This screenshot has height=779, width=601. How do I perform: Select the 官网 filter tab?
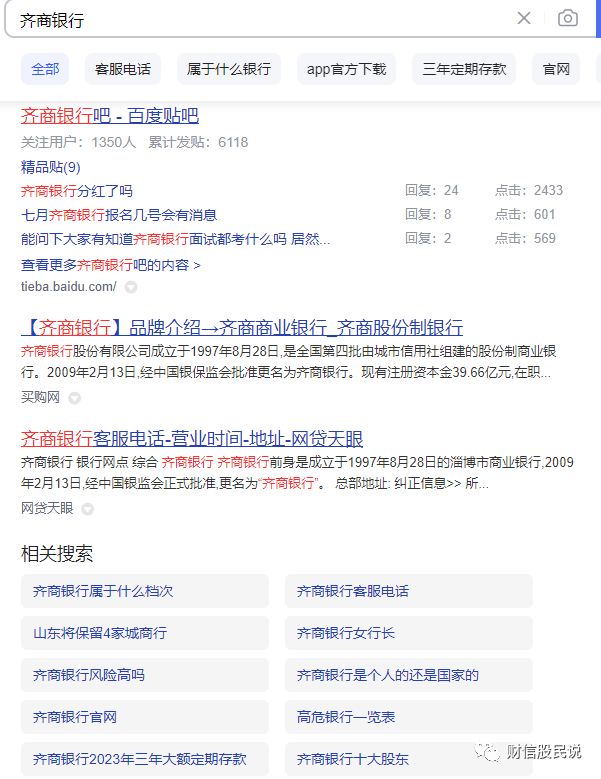(556, 69)
